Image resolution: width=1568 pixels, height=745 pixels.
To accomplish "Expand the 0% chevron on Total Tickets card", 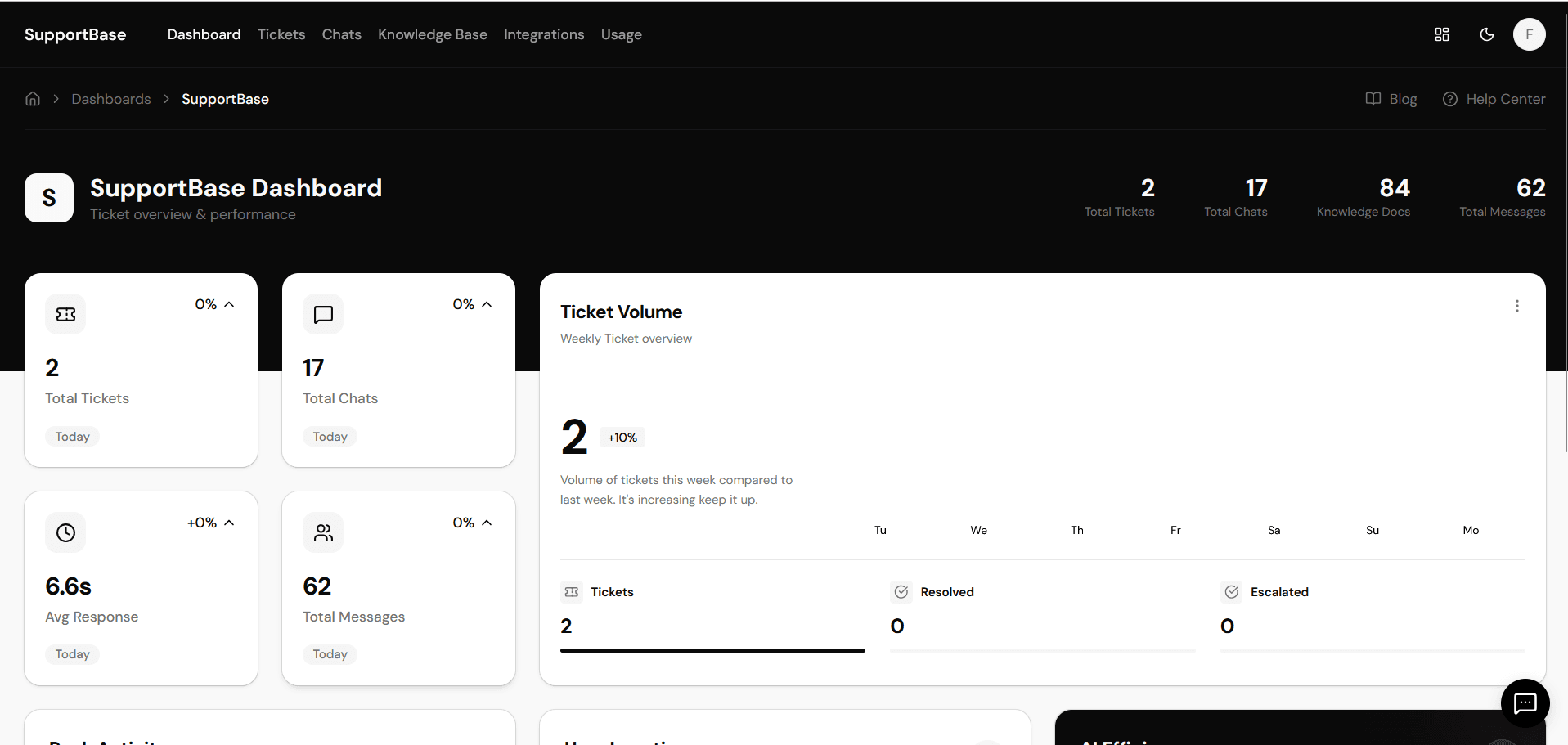I will pos(229,303).
